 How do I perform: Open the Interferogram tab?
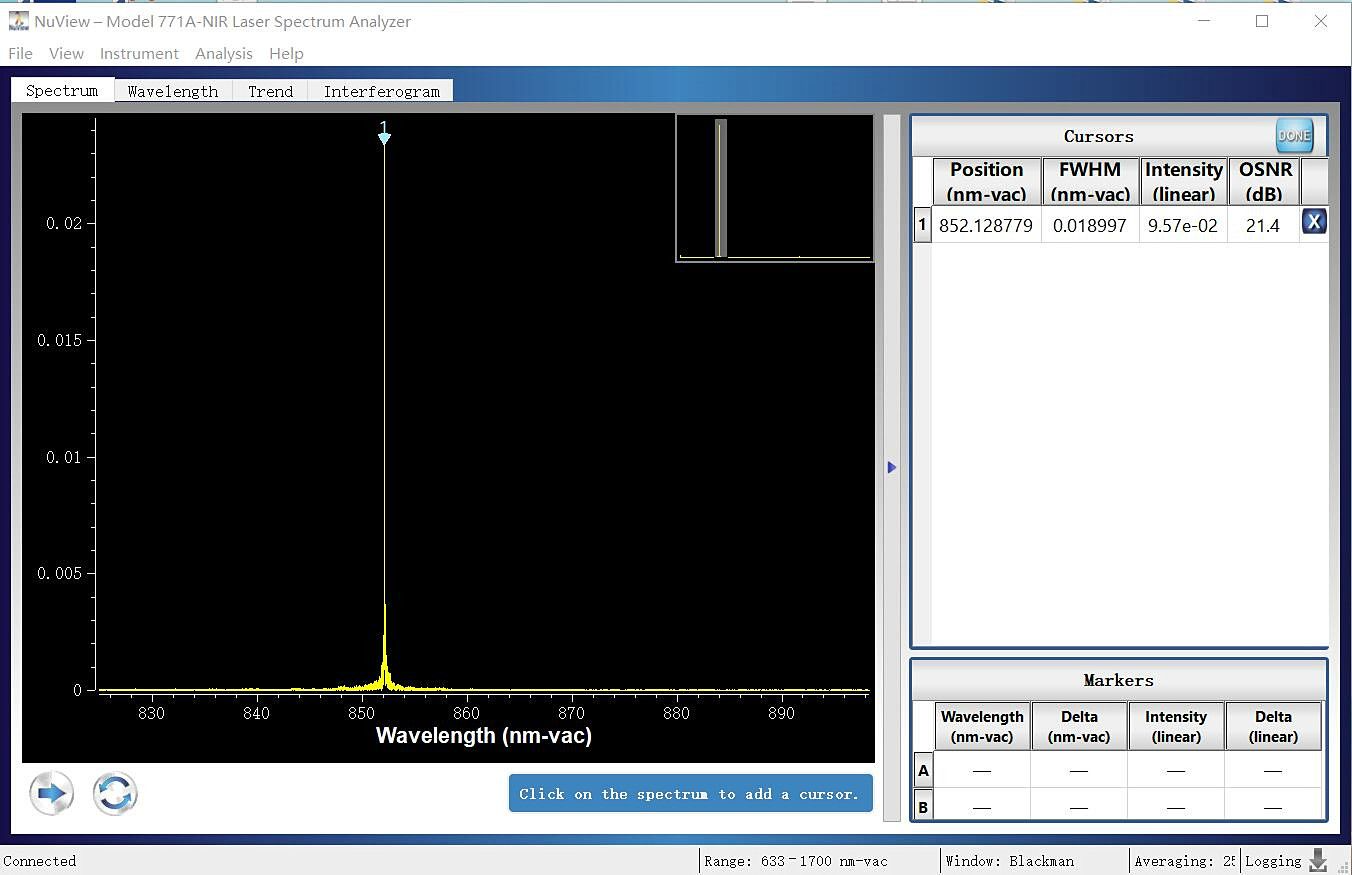(x=381, y=91)
